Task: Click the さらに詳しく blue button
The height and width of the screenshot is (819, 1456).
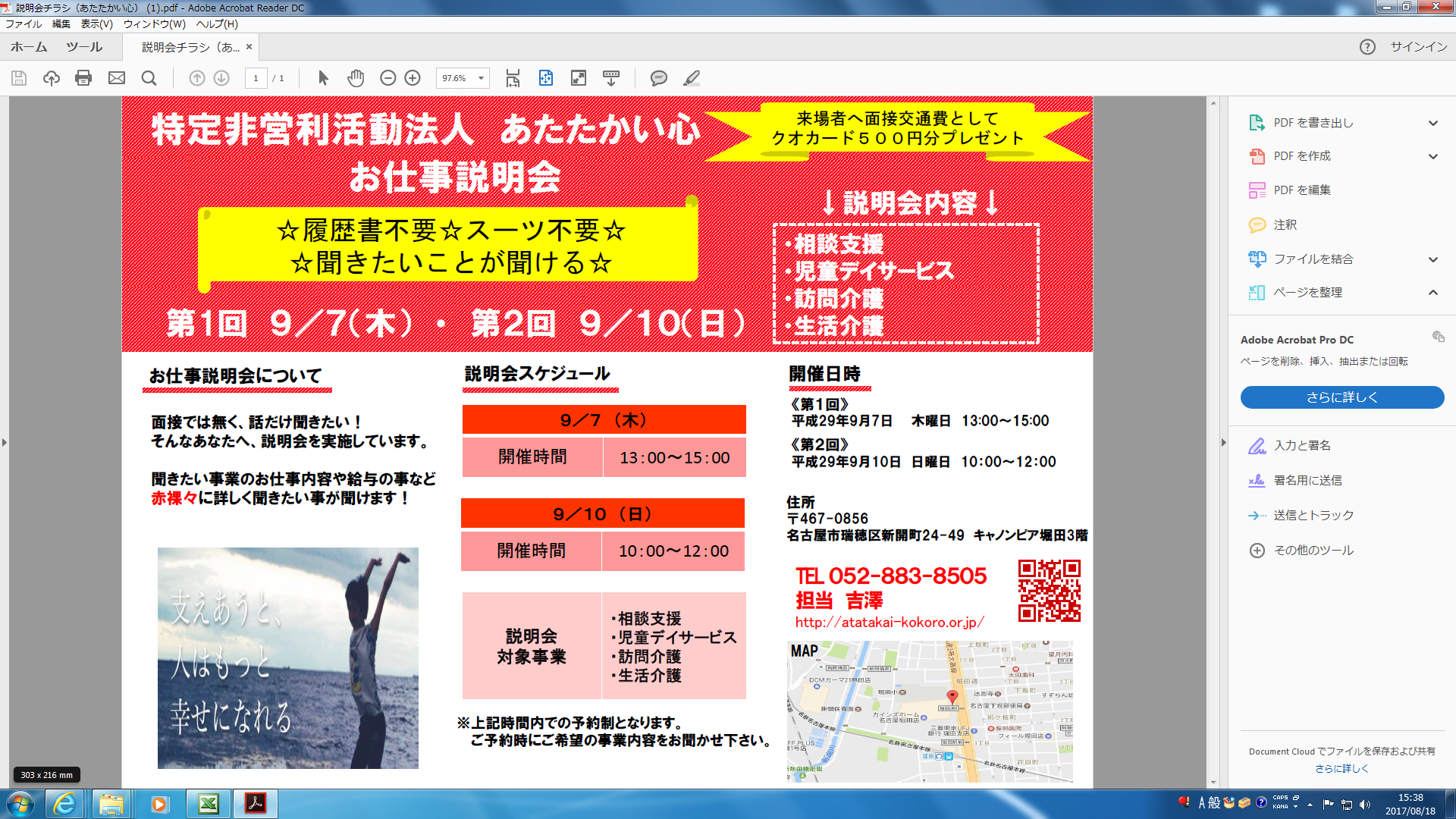Action: pyautogui.click(x=1341, y=397)
